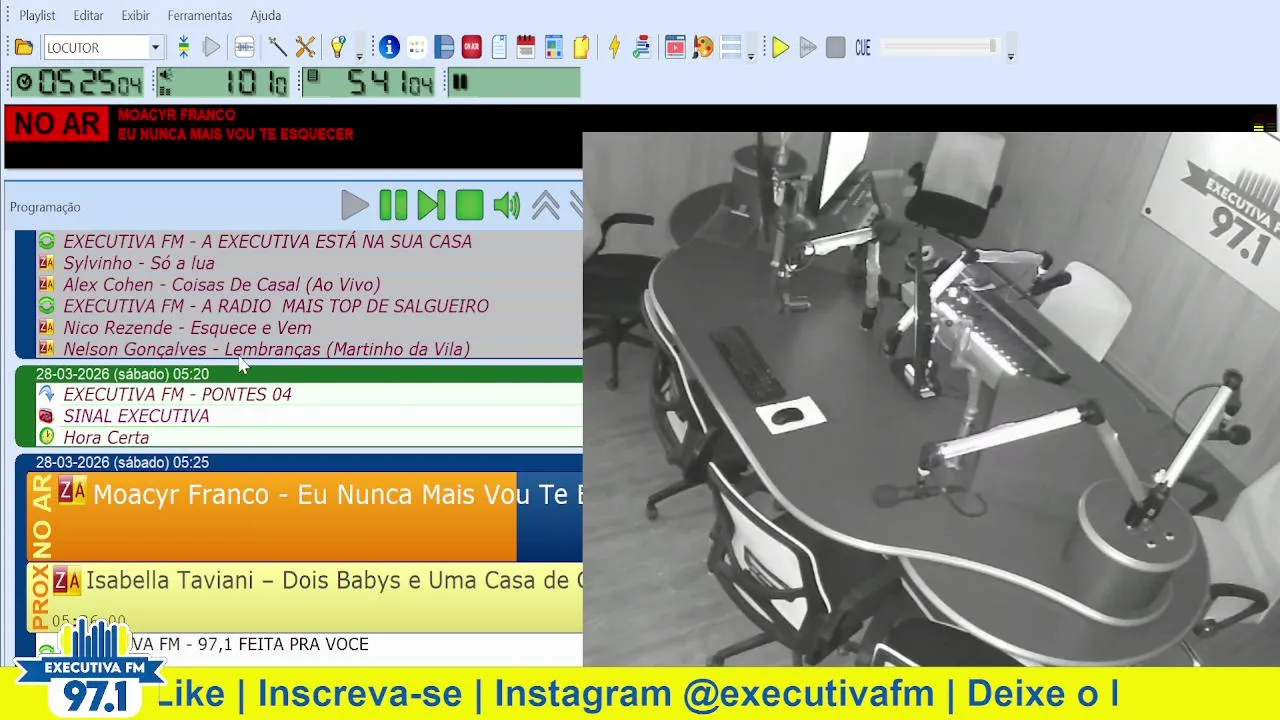Open the waveform editor icon
Viewport: 1280px width, 720px height.
[244, 47]
